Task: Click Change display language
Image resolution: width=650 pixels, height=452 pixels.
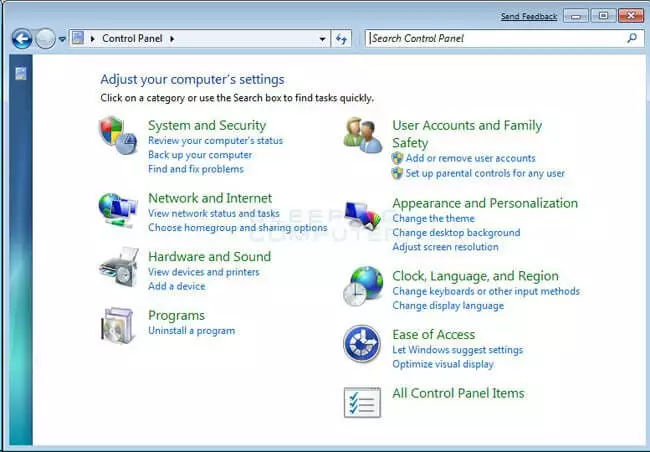Action: tap(448, 306)
